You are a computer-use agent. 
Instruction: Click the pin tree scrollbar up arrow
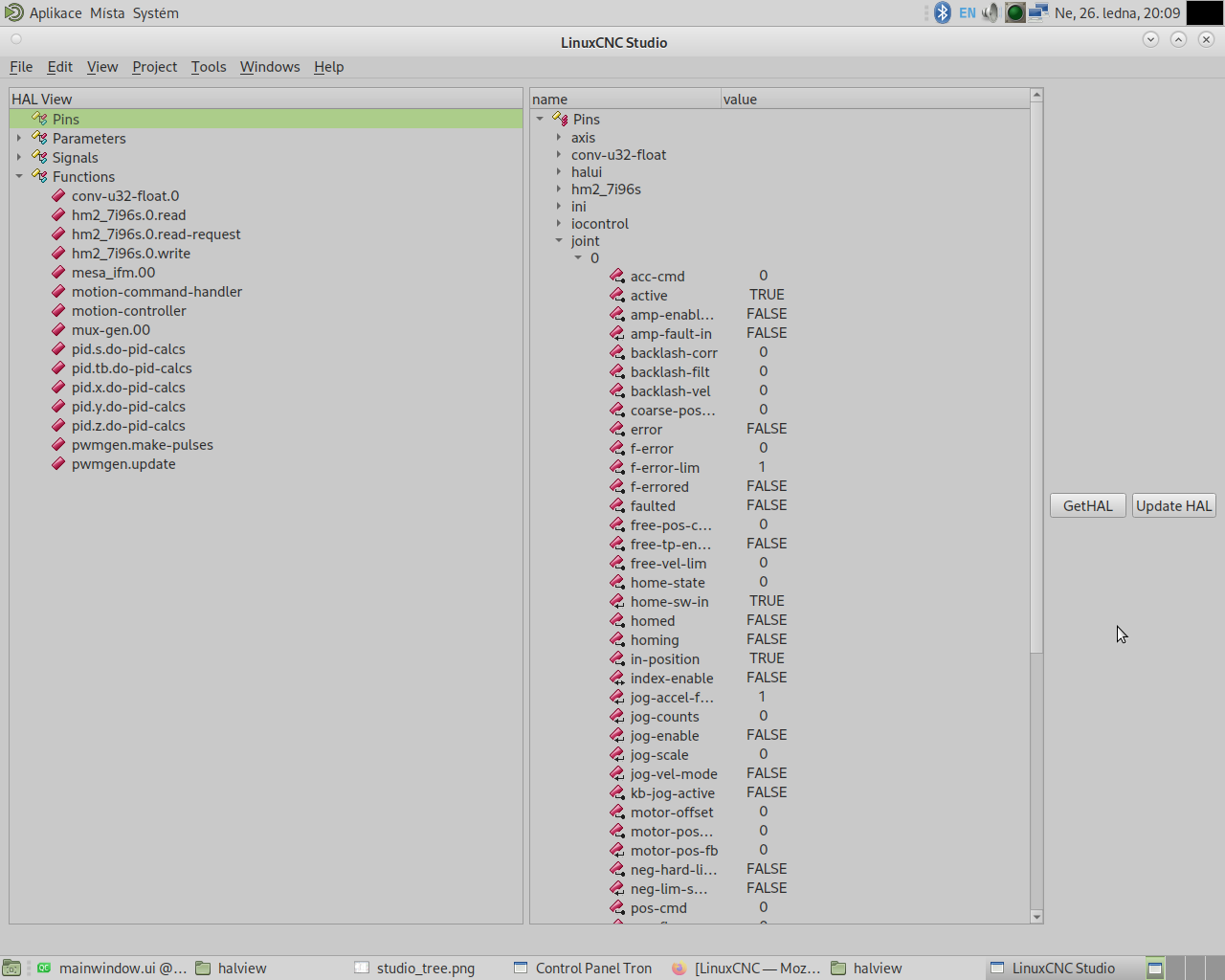click(1036, 95)
